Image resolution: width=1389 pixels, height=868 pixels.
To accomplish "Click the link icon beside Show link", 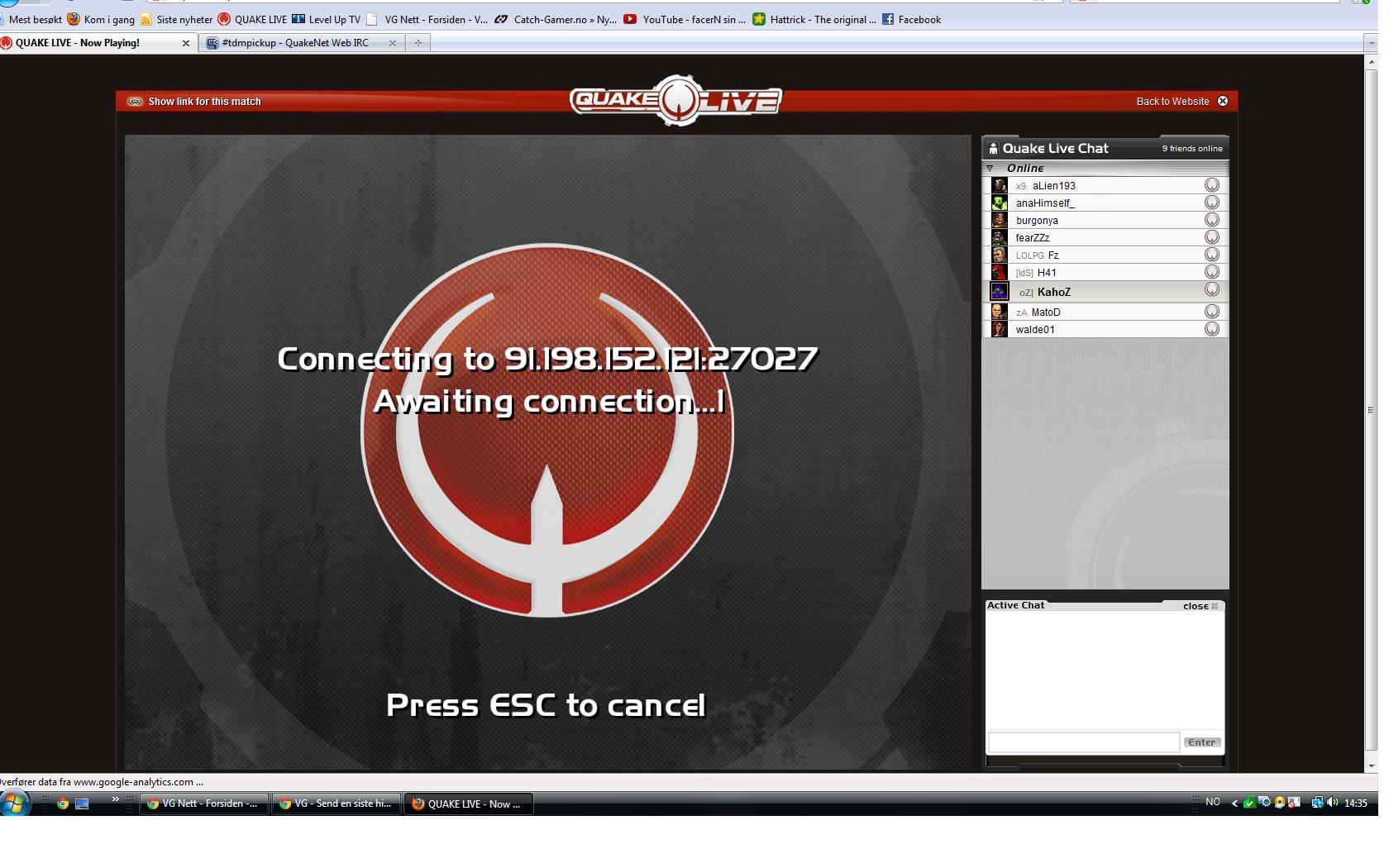I will [x=135, y=102].
